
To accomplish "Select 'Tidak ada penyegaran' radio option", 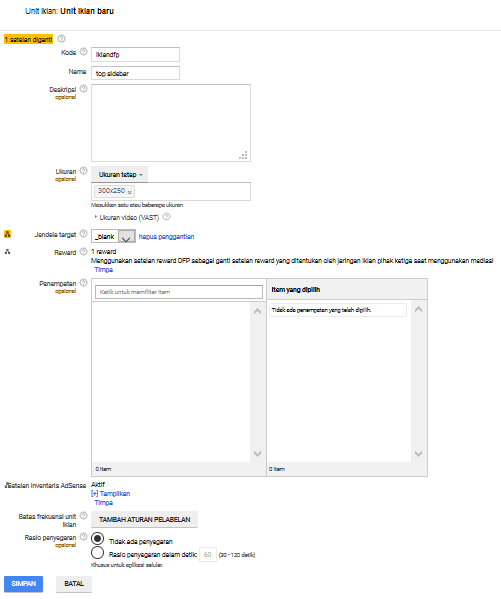I will (x=97, y=539).
